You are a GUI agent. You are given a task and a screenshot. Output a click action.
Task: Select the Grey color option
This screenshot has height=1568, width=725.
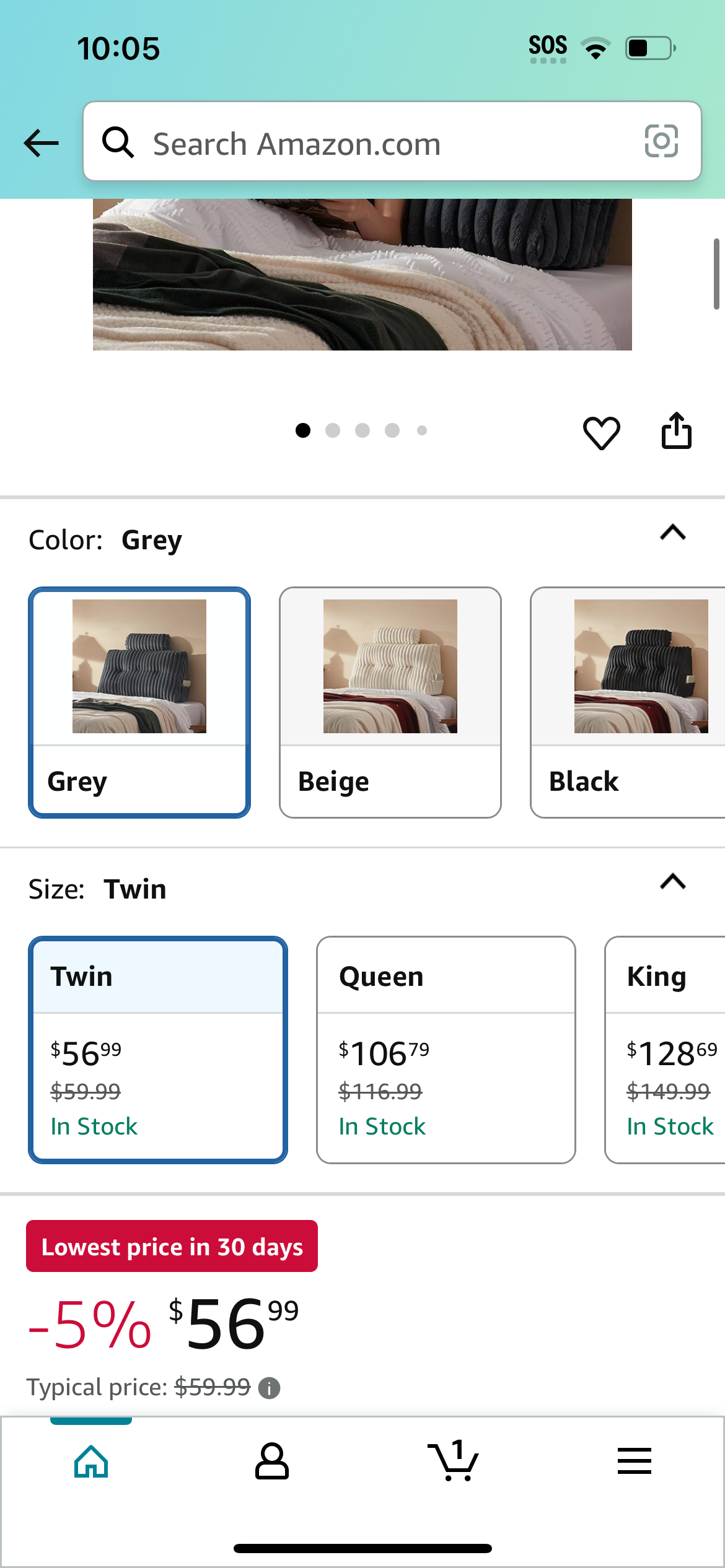(x=139, y=703)
